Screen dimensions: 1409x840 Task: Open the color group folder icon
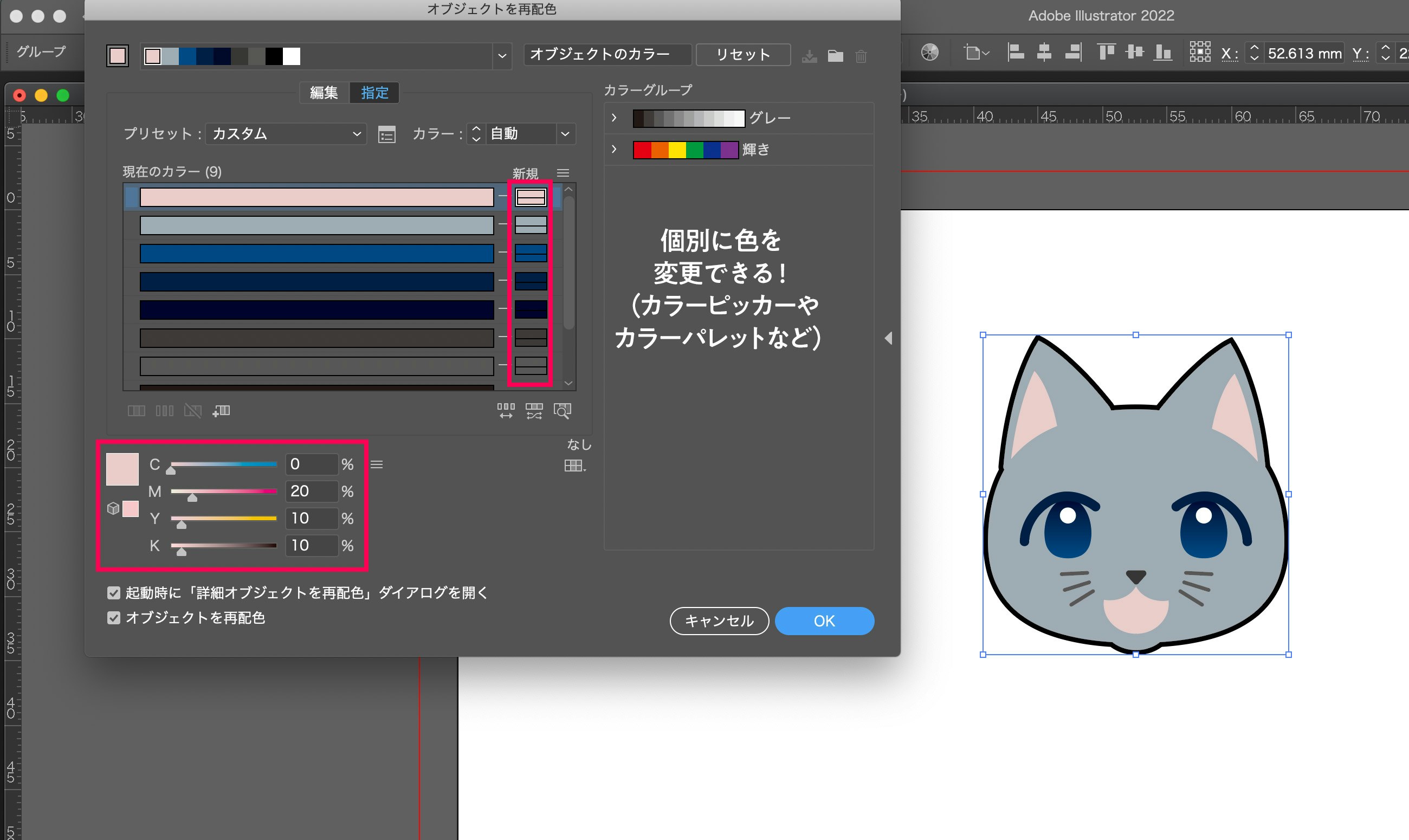tap(835, 56)
